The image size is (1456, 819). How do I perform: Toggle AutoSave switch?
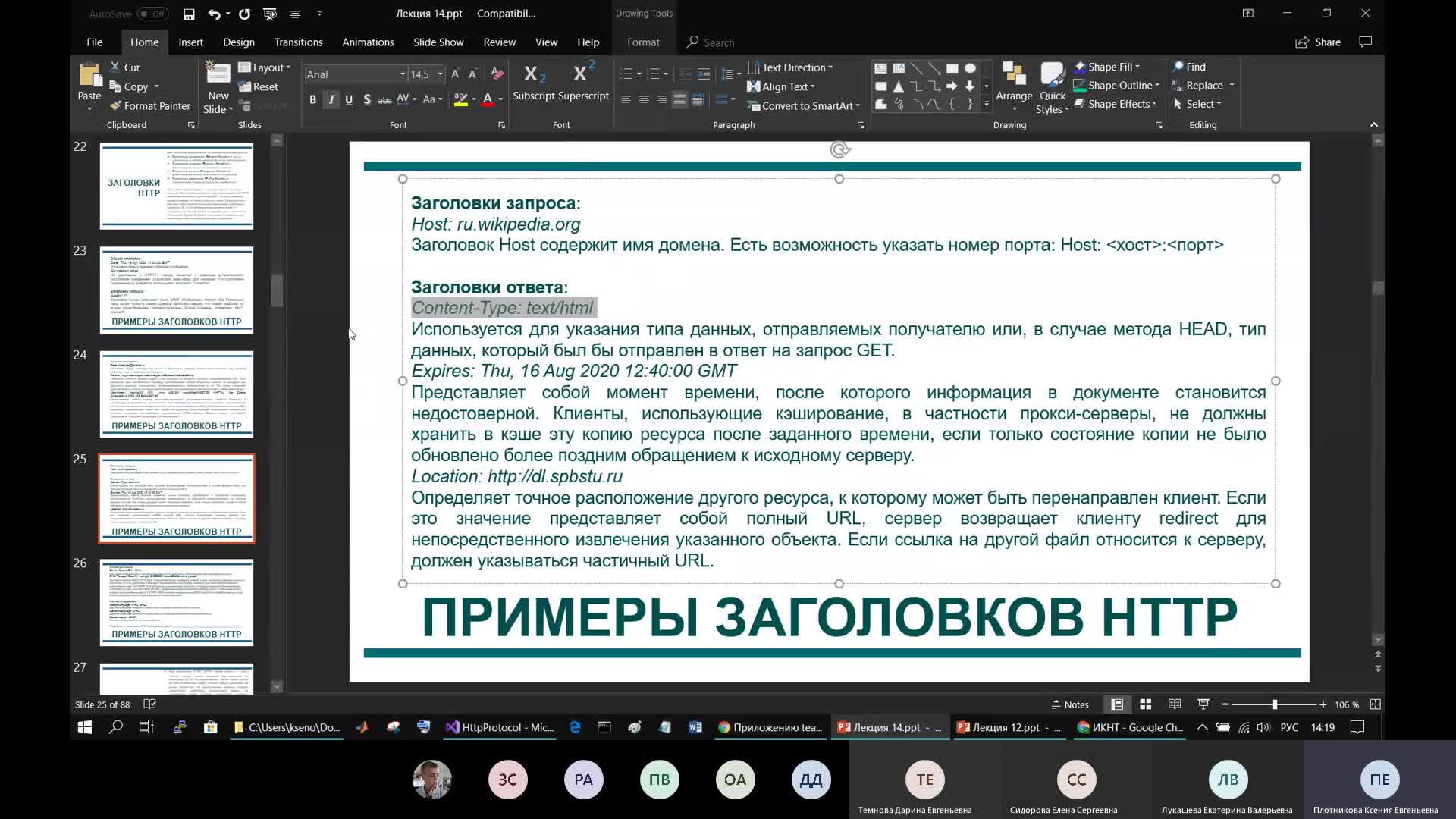tap(152, 14)
